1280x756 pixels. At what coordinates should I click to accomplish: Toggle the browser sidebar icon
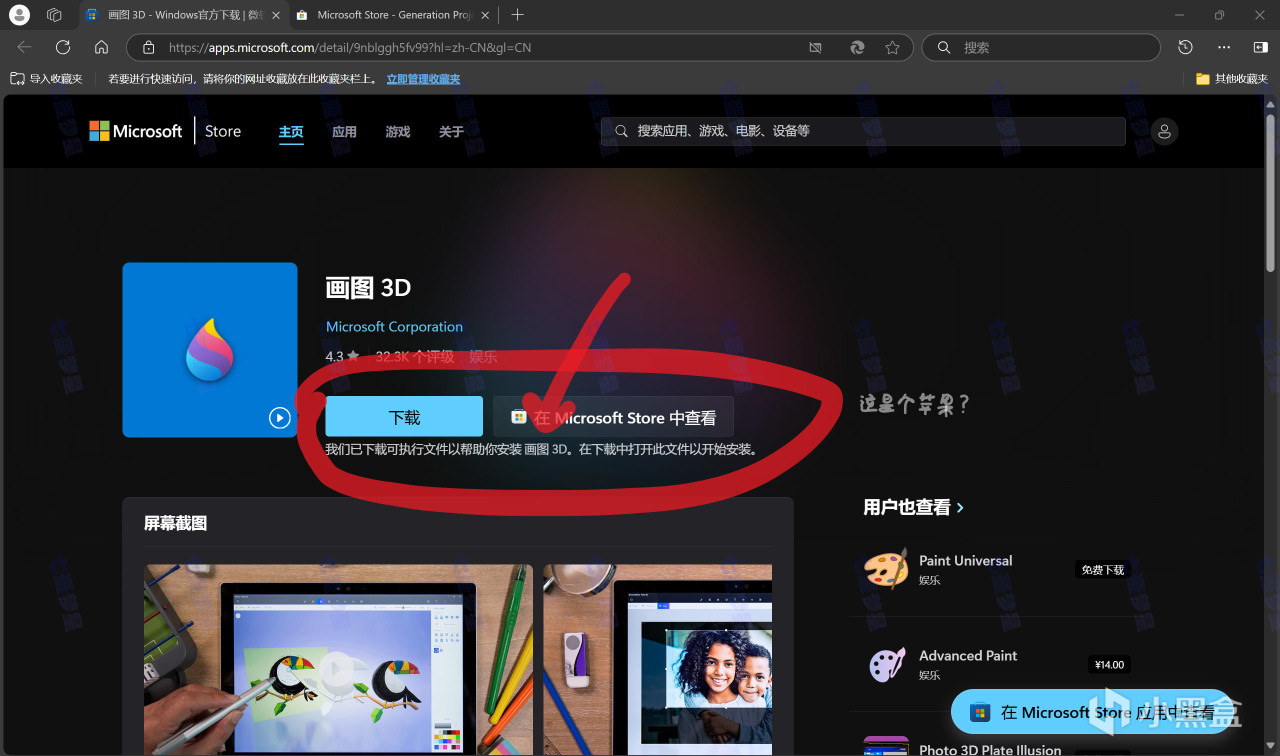click(1260, 47)
